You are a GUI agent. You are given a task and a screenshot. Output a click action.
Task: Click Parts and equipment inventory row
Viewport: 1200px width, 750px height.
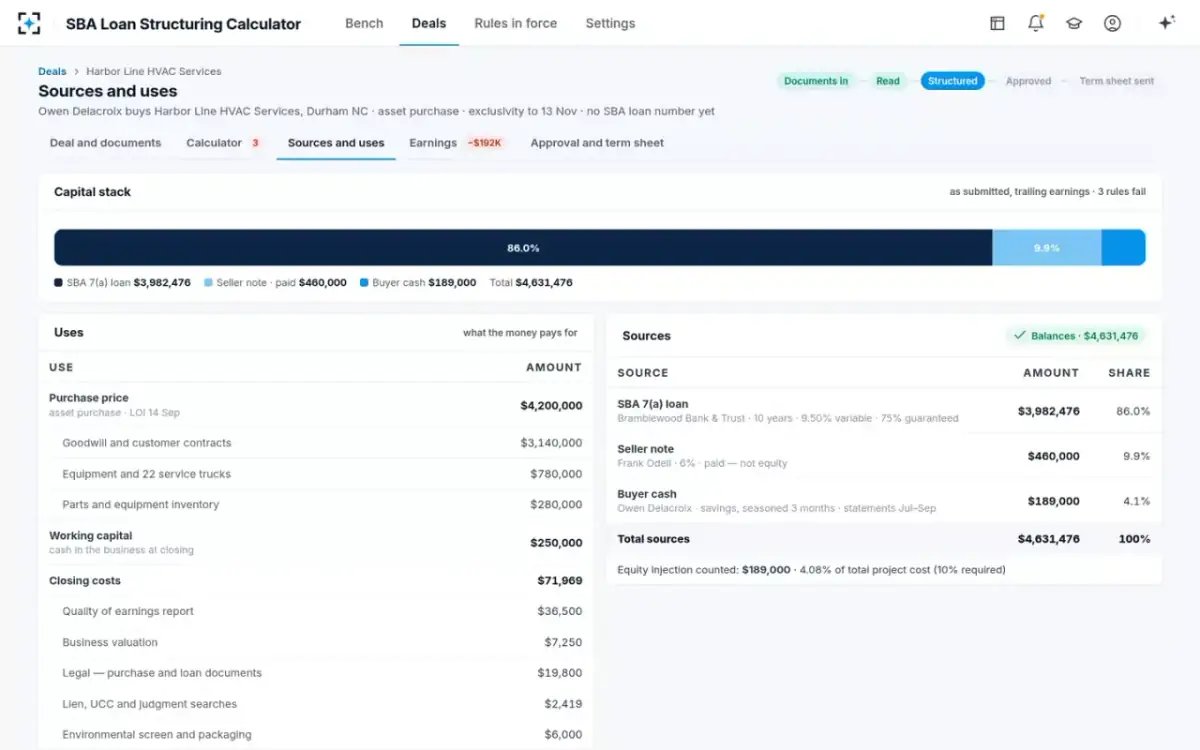point(315,505)
